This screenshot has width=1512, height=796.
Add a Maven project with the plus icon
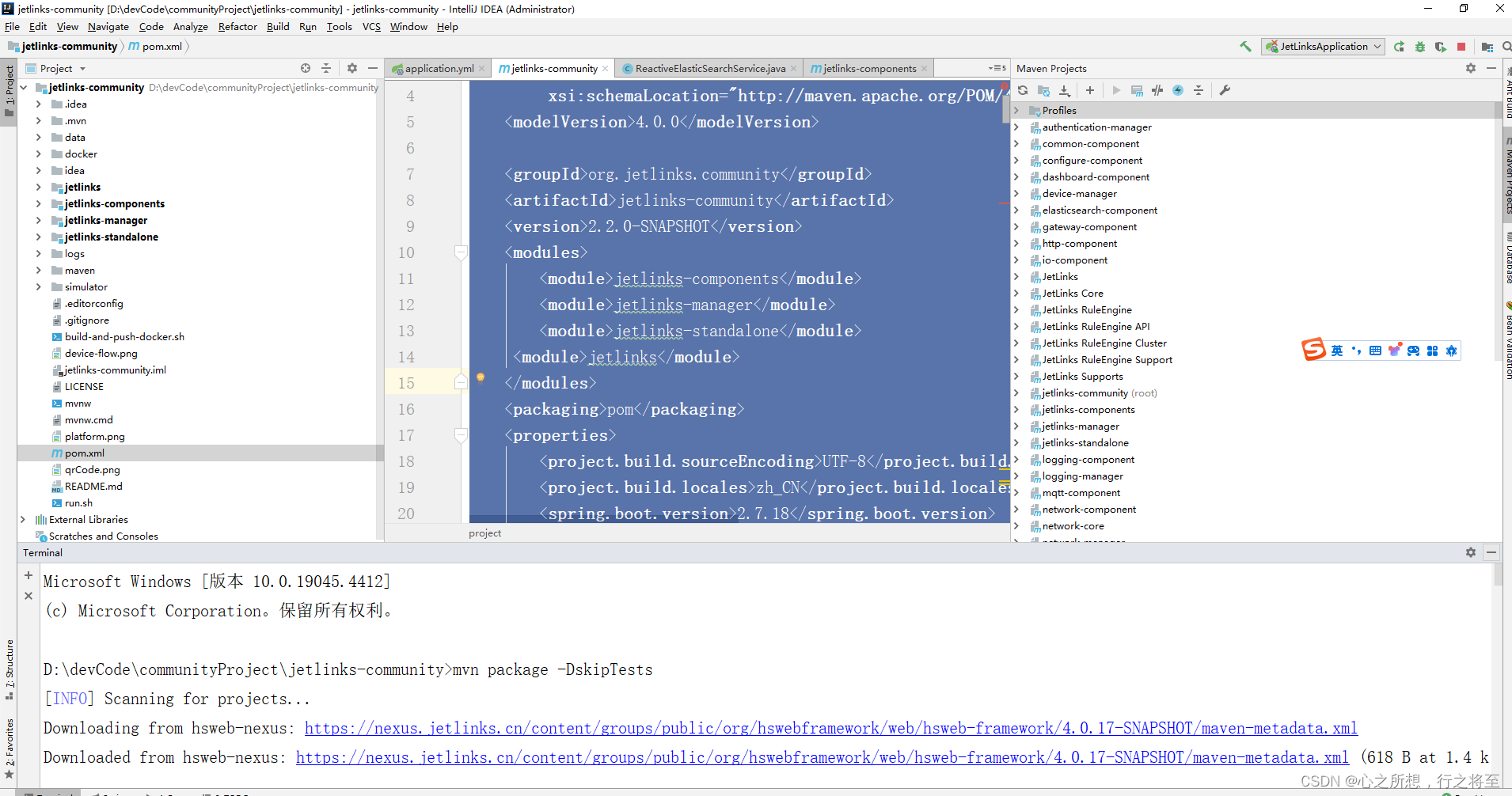[1090, 90]
